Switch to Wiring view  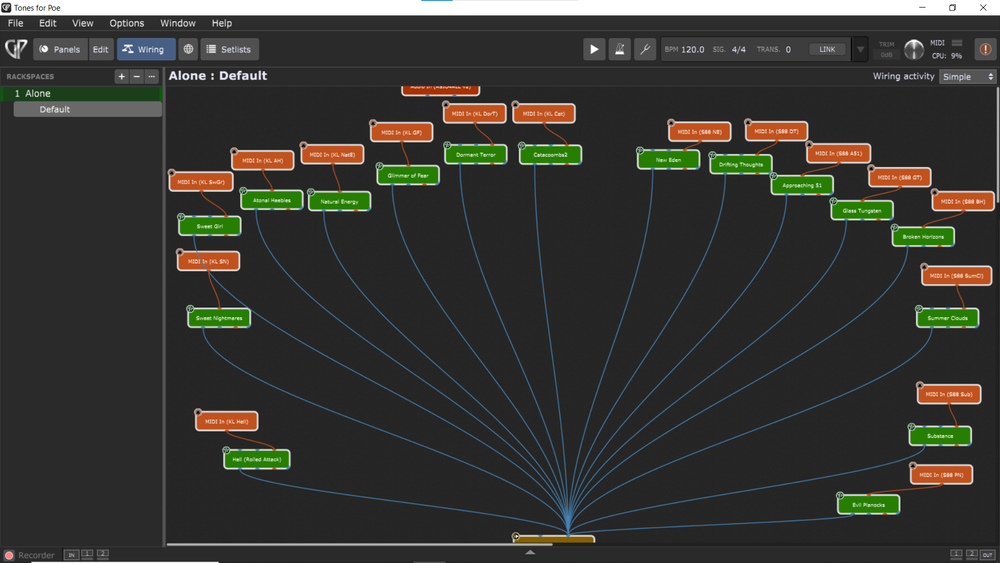coord(145,49)
